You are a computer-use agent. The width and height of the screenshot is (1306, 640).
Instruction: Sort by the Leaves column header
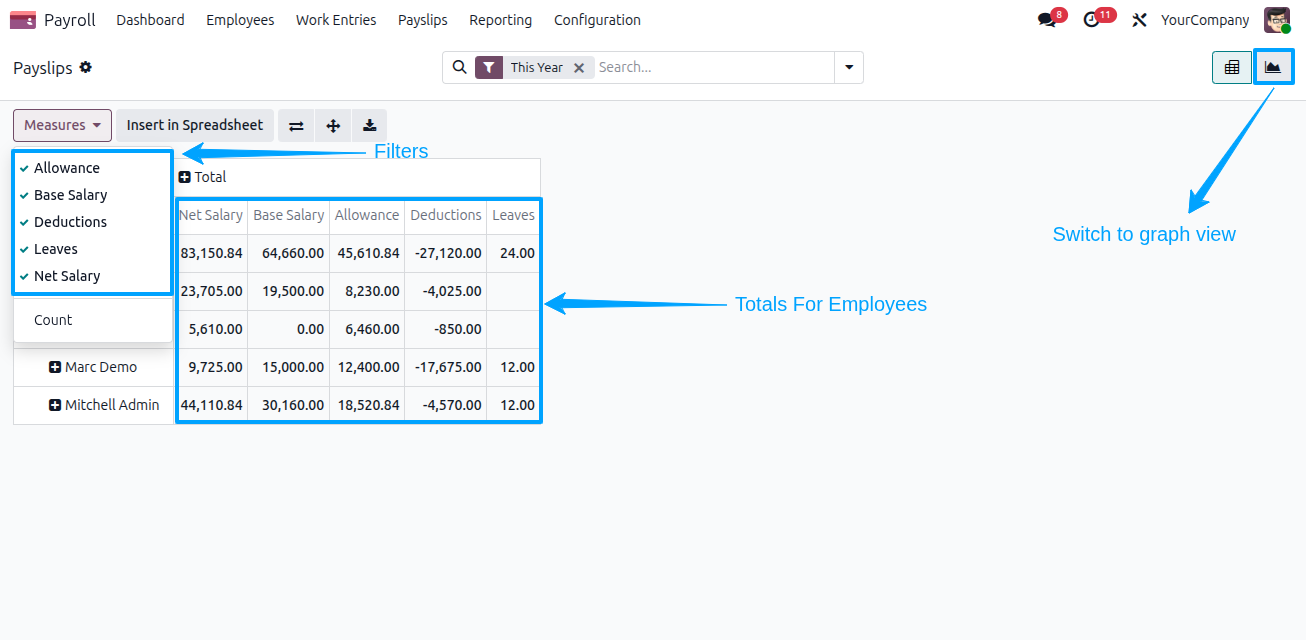(514, 215)
